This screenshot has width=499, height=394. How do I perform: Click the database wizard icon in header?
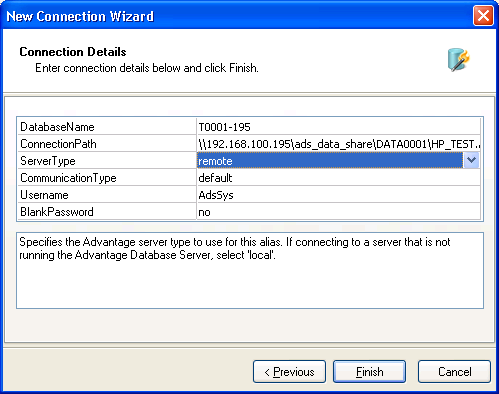click(459, 60)
